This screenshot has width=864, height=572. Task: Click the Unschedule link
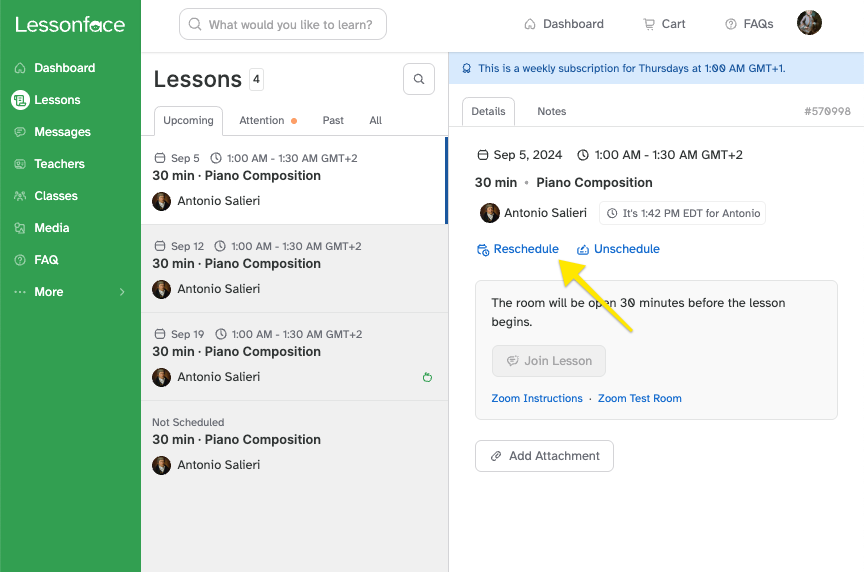click(x=626, y=249)
